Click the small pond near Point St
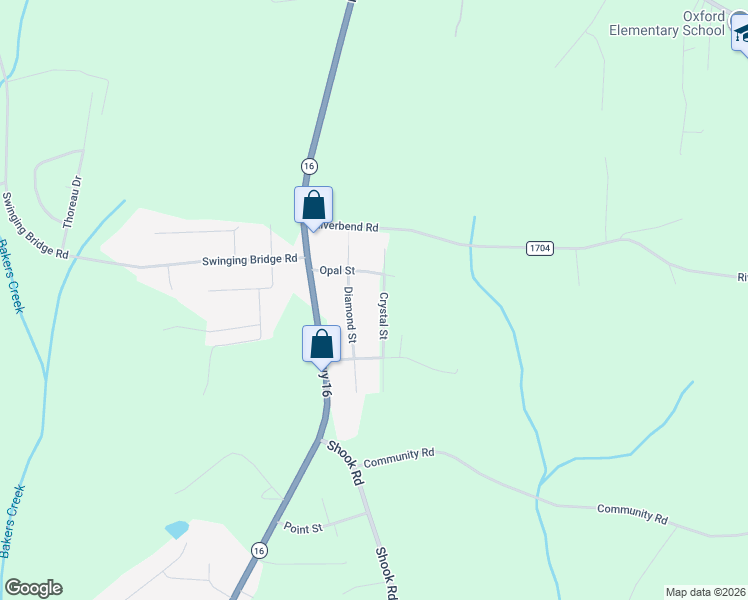 177,529
